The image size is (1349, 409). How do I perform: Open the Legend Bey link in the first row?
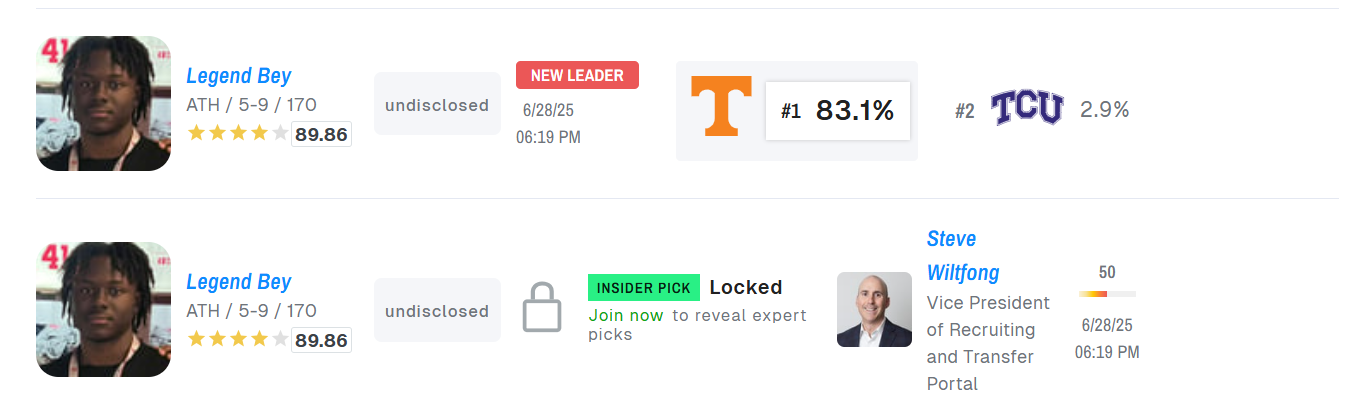239,76
